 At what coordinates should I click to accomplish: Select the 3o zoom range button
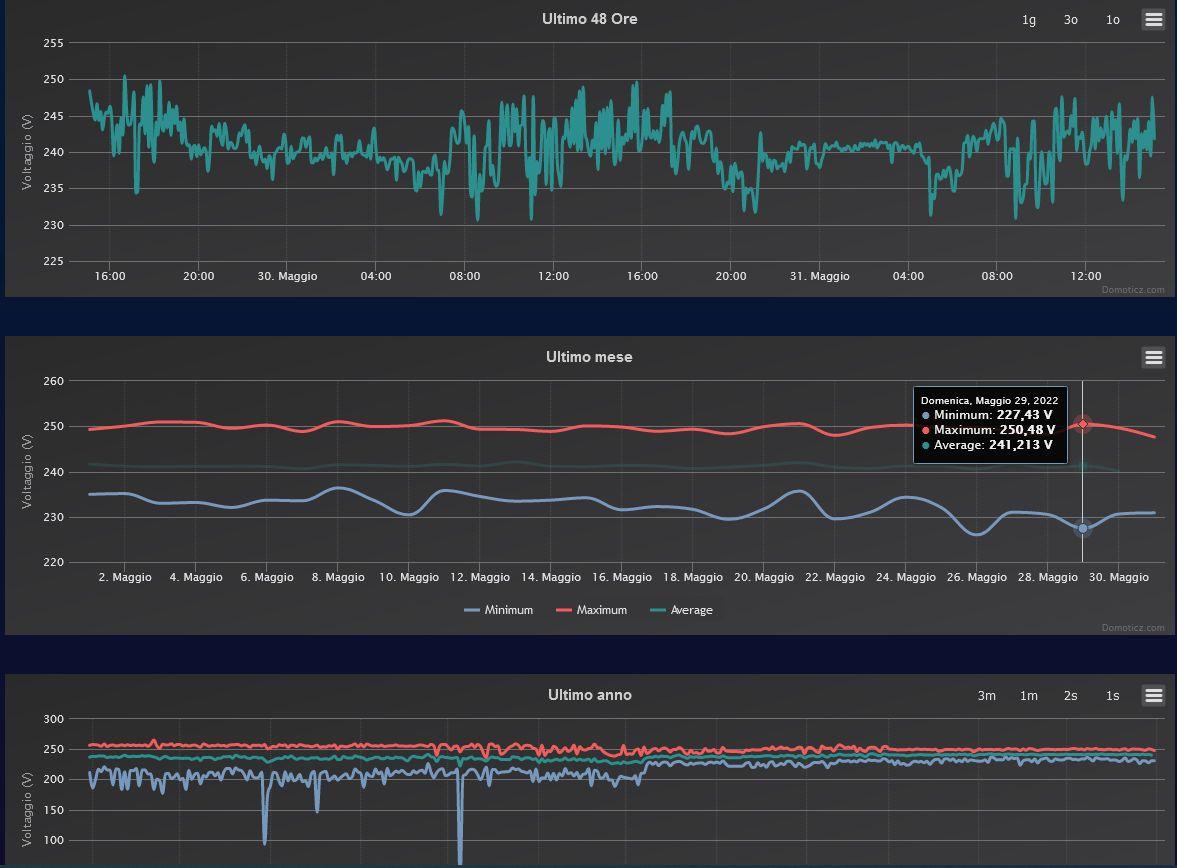(1070, 20)
